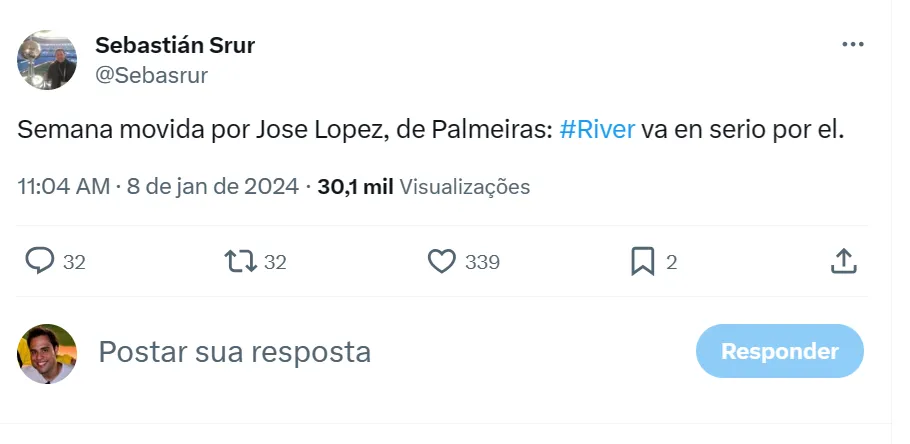Click the share upload arrow icon

click(x=844, y=262)
